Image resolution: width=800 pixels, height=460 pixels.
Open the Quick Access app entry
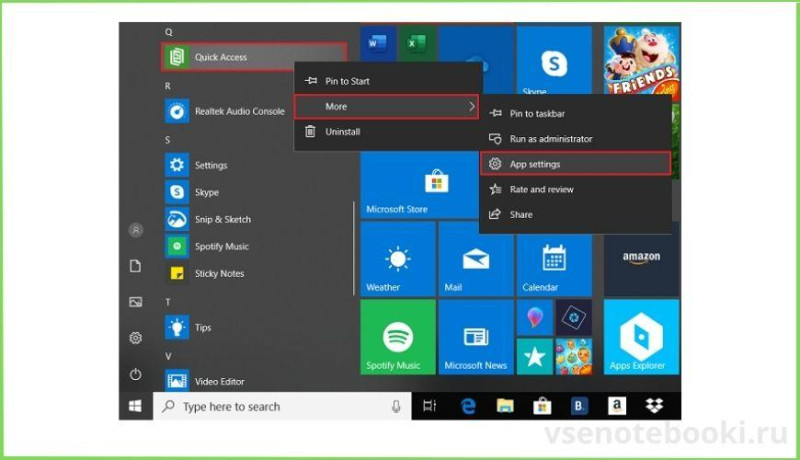tap(254, 57)
